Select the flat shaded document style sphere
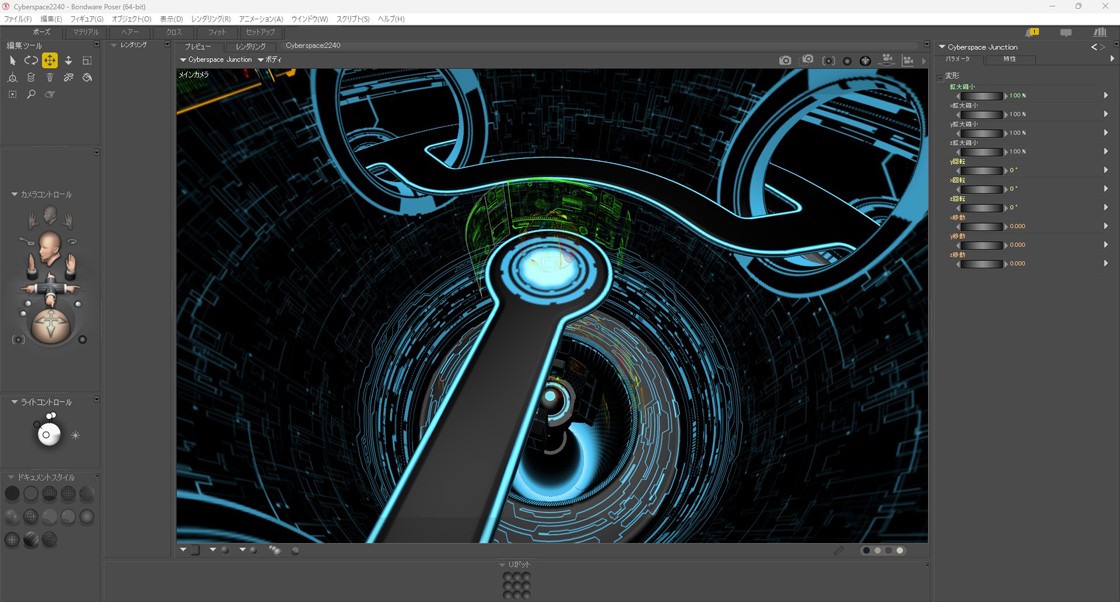1120x602 pixels. click(12, 516)
